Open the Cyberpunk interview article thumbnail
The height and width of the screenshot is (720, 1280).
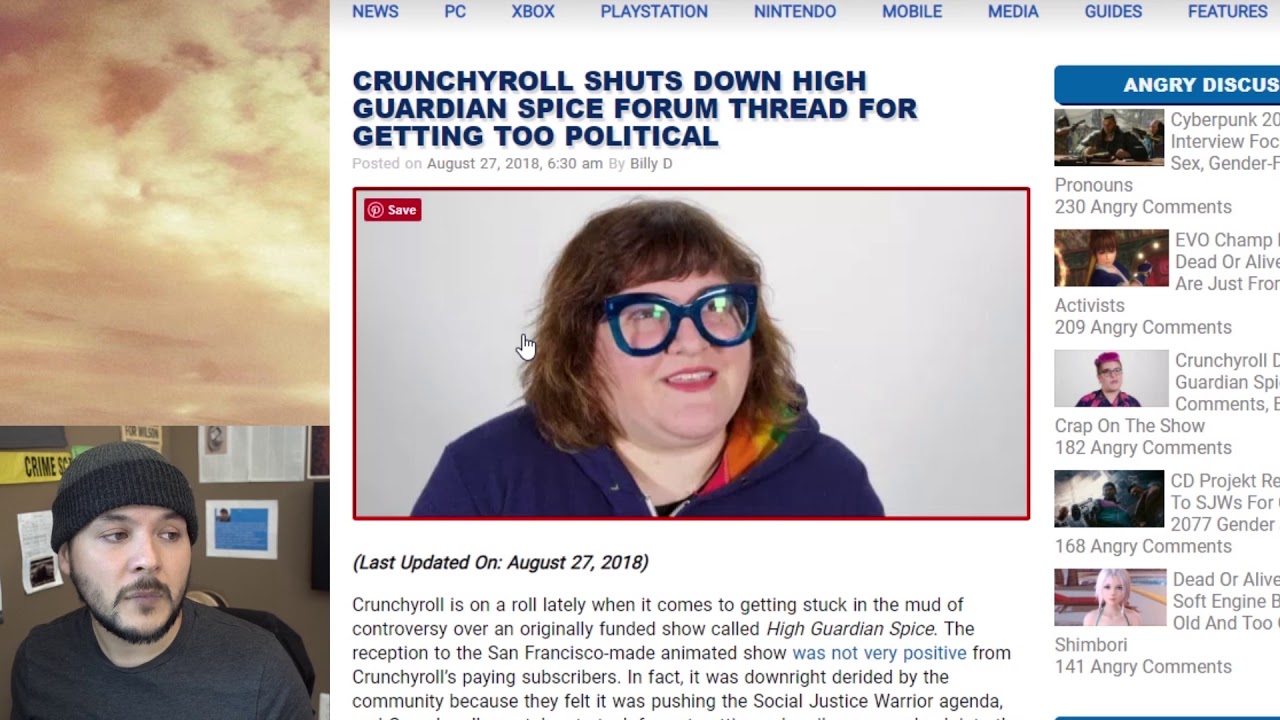tap(1109, 138)
